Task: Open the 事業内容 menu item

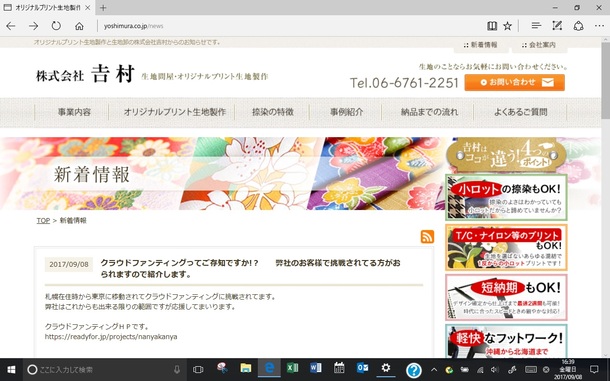Action: [74, 112]
